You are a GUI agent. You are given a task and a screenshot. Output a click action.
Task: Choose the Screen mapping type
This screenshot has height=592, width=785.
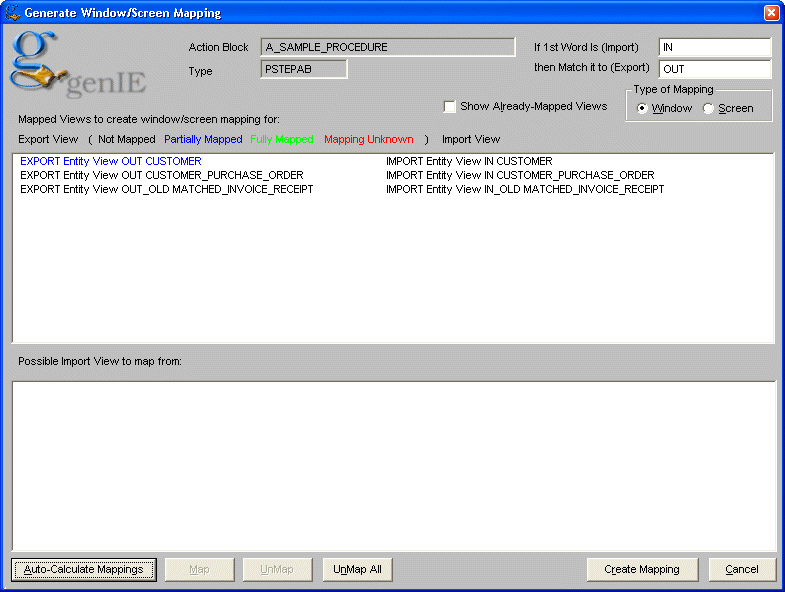pos(709,108)
